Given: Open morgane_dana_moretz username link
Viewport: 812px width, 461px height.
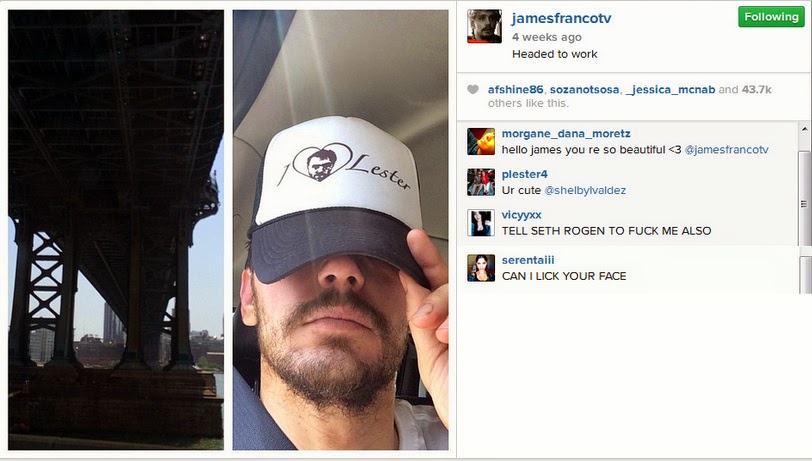Looking at the screenshot, I should pyautogui.click(x=566, y=134).
